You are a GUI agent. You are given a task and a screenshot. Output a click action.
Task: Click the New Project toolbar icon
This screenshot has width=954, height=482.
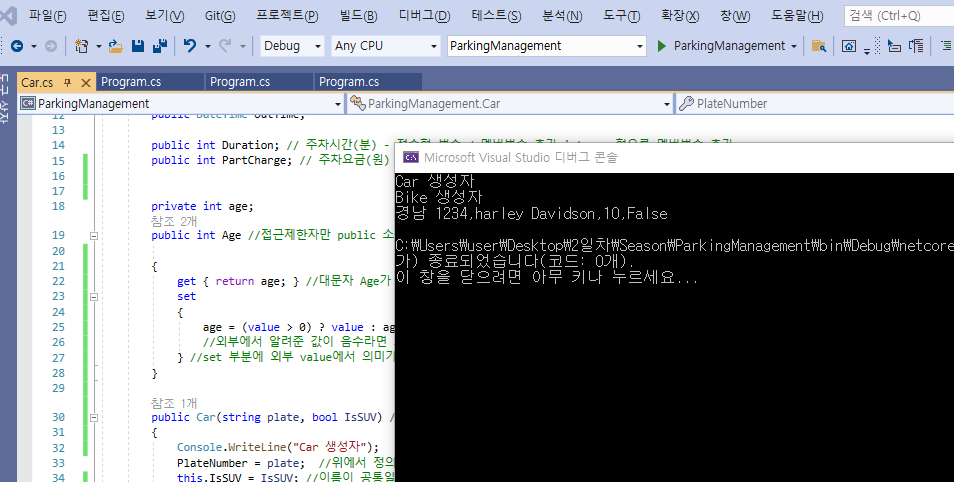81,46
